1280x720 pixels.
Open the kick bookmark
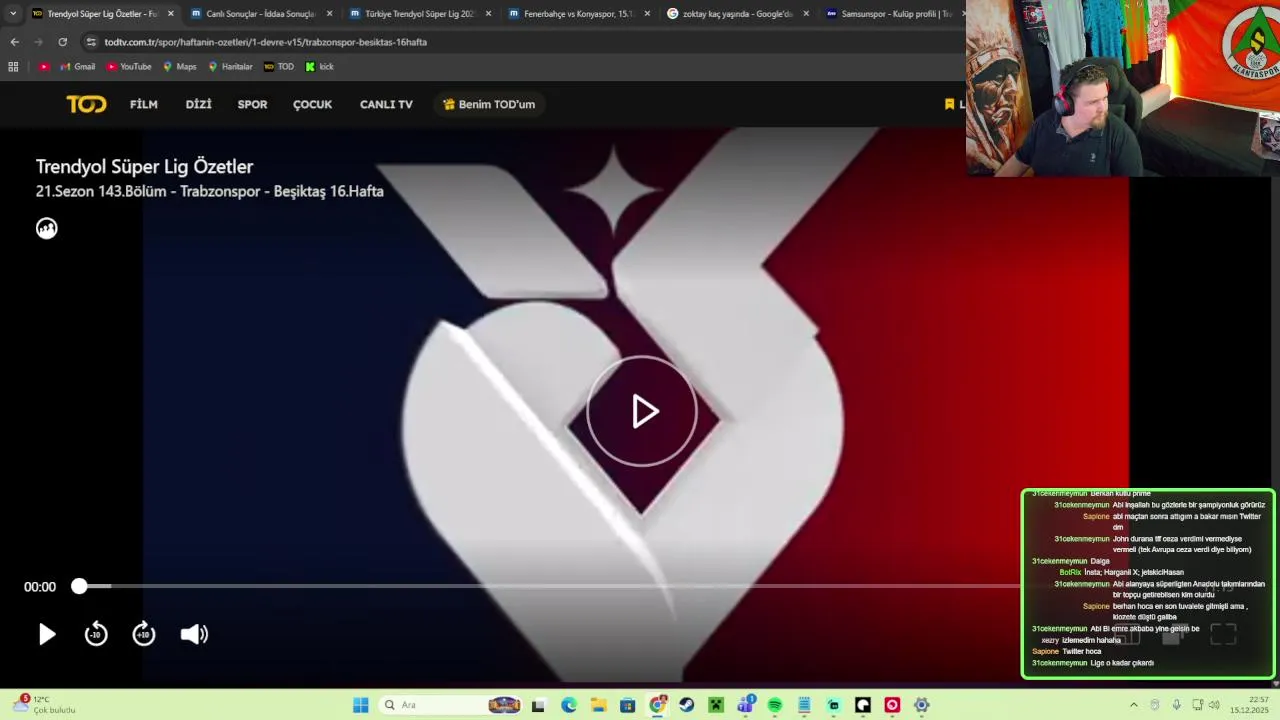[x=320, y=67]
